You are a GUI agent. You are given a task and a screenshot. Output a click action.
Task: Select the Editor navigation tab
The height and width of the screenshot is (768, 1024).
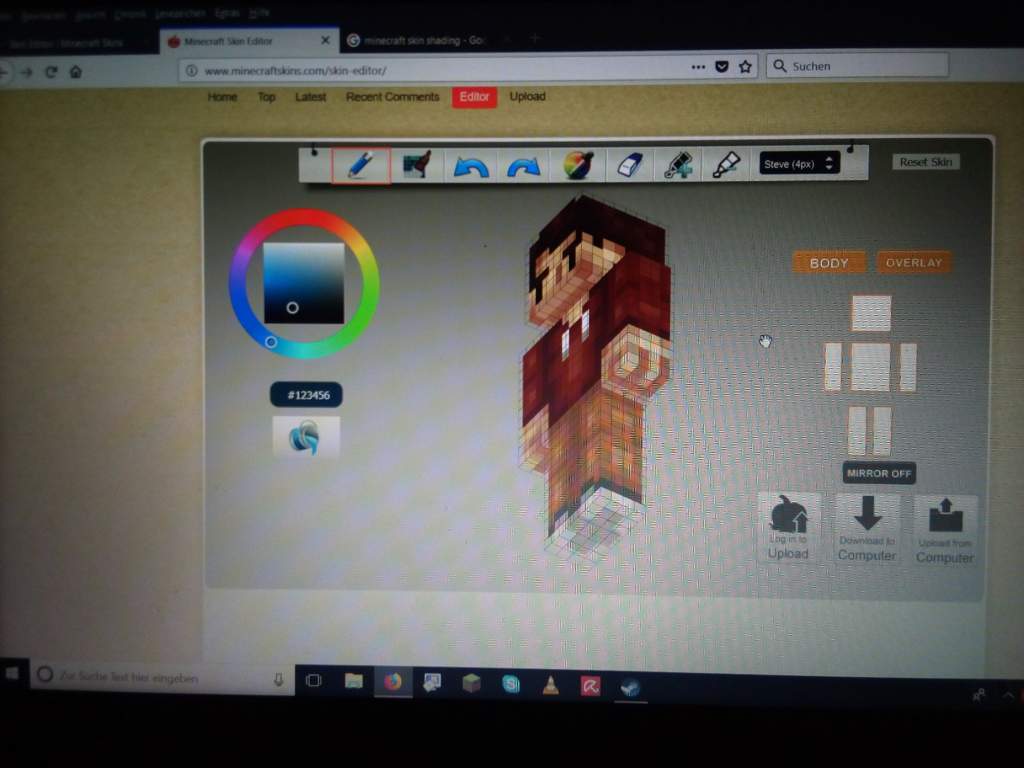pyautogui.click(x=474, y=97)
